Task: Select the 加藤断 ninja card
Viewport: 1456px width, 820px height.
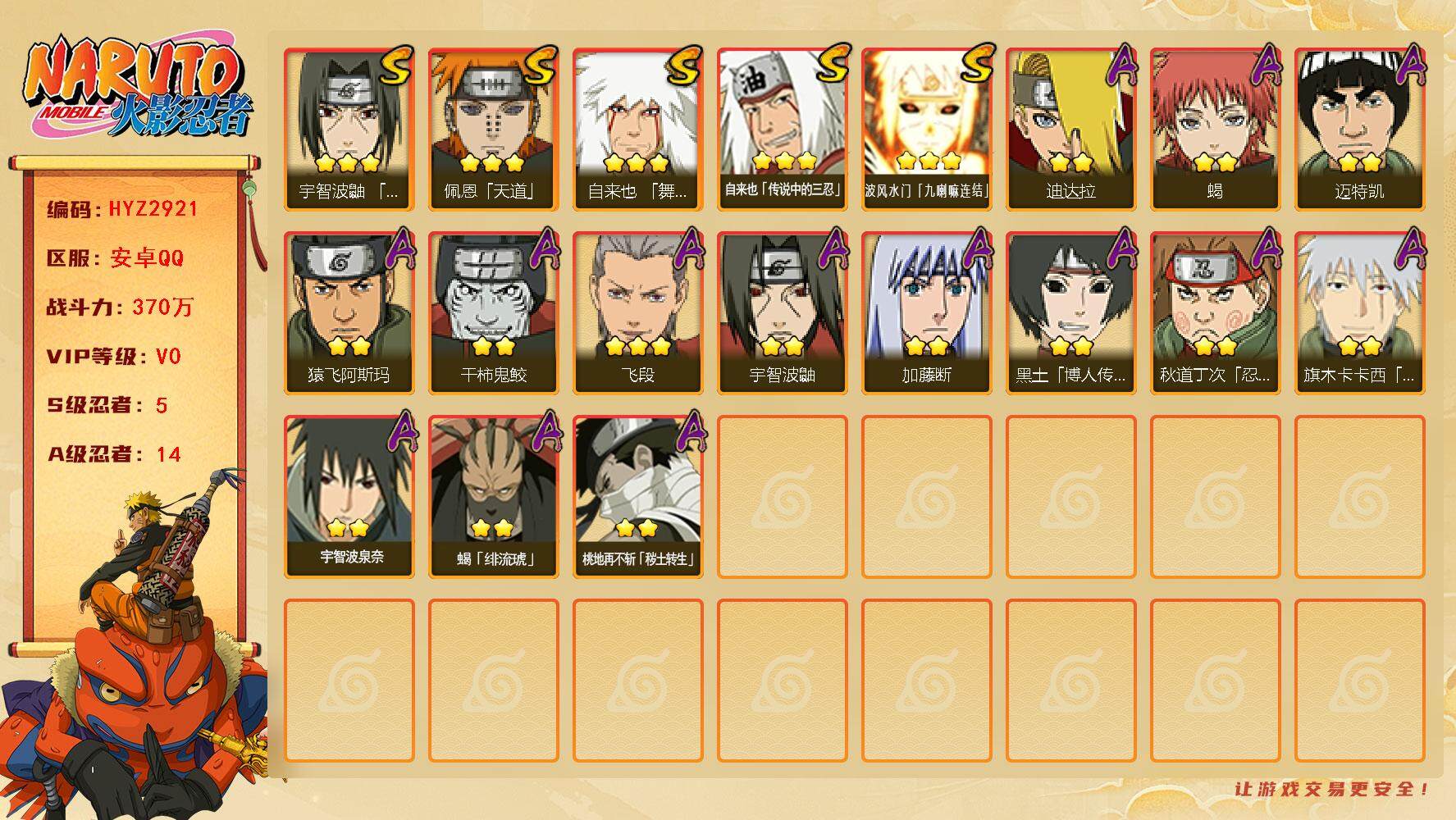Action: point(926,313)
